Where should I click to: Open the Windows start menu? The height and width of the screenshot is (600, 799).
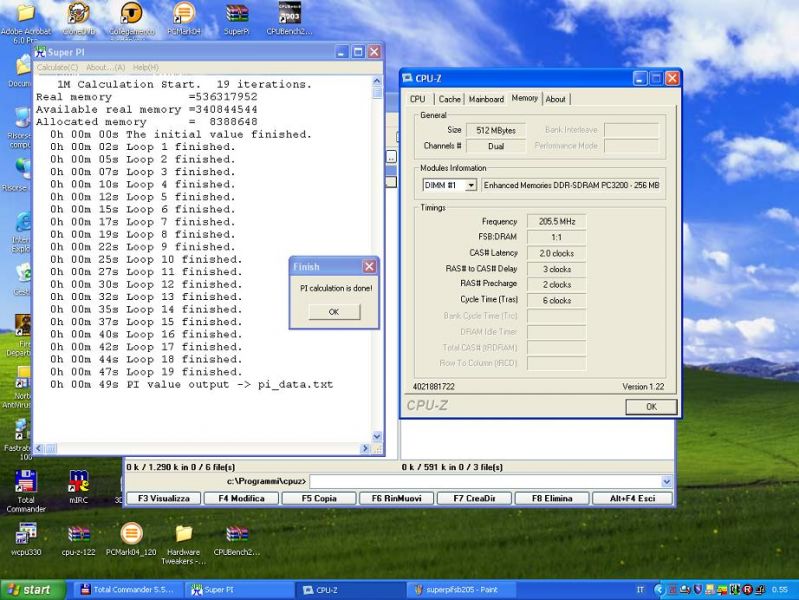[33, 590]
